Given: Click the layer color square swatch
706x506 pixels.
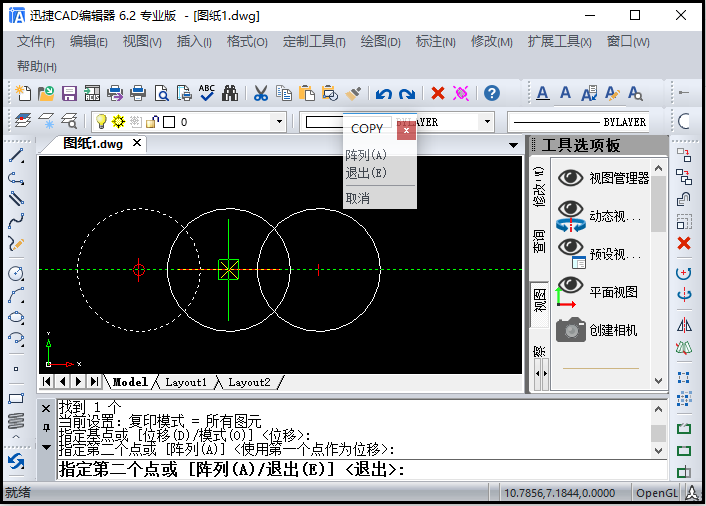Looking at the screenshot, I should (169, 122).
